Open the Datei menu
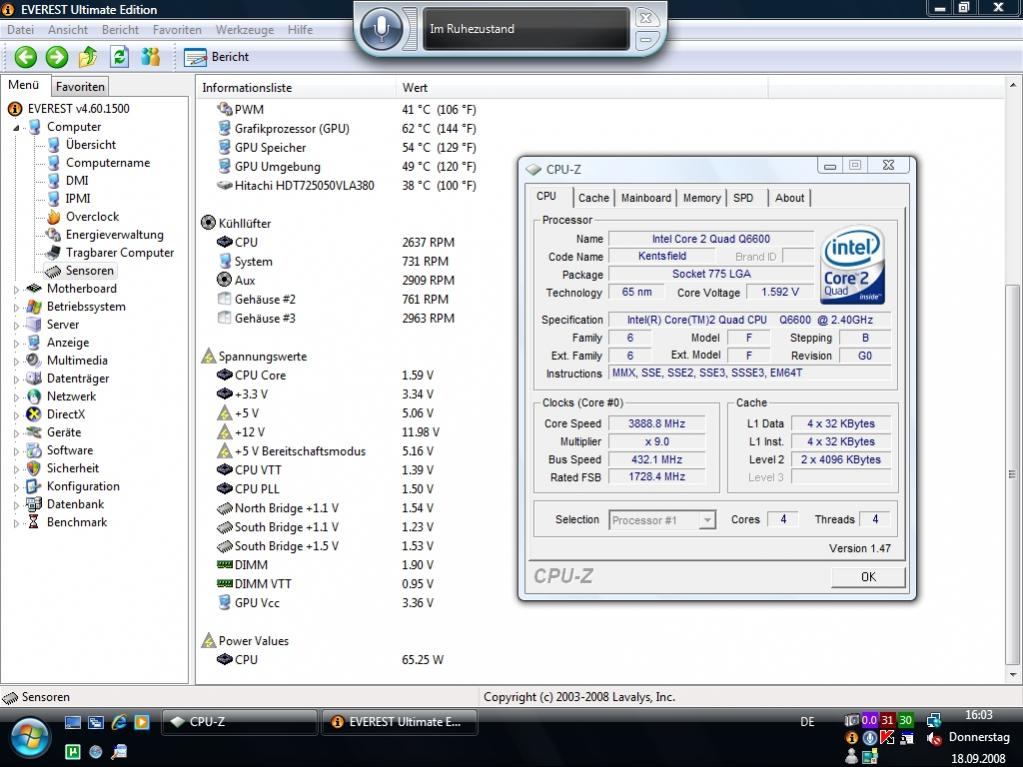1023x767 pixels. tap(20, 29)
